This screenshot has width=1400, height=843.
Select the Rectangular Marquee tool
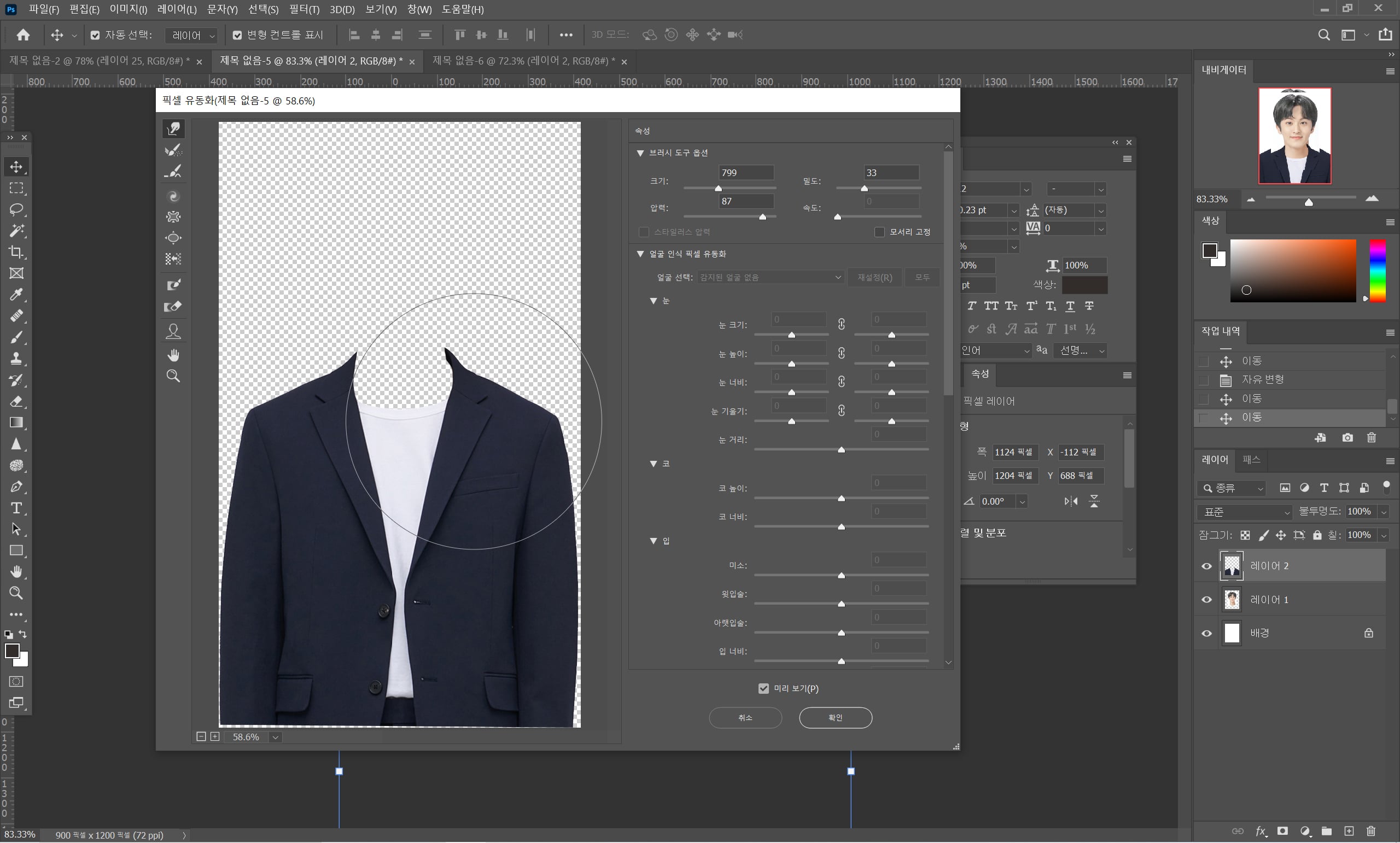(16, 188)
